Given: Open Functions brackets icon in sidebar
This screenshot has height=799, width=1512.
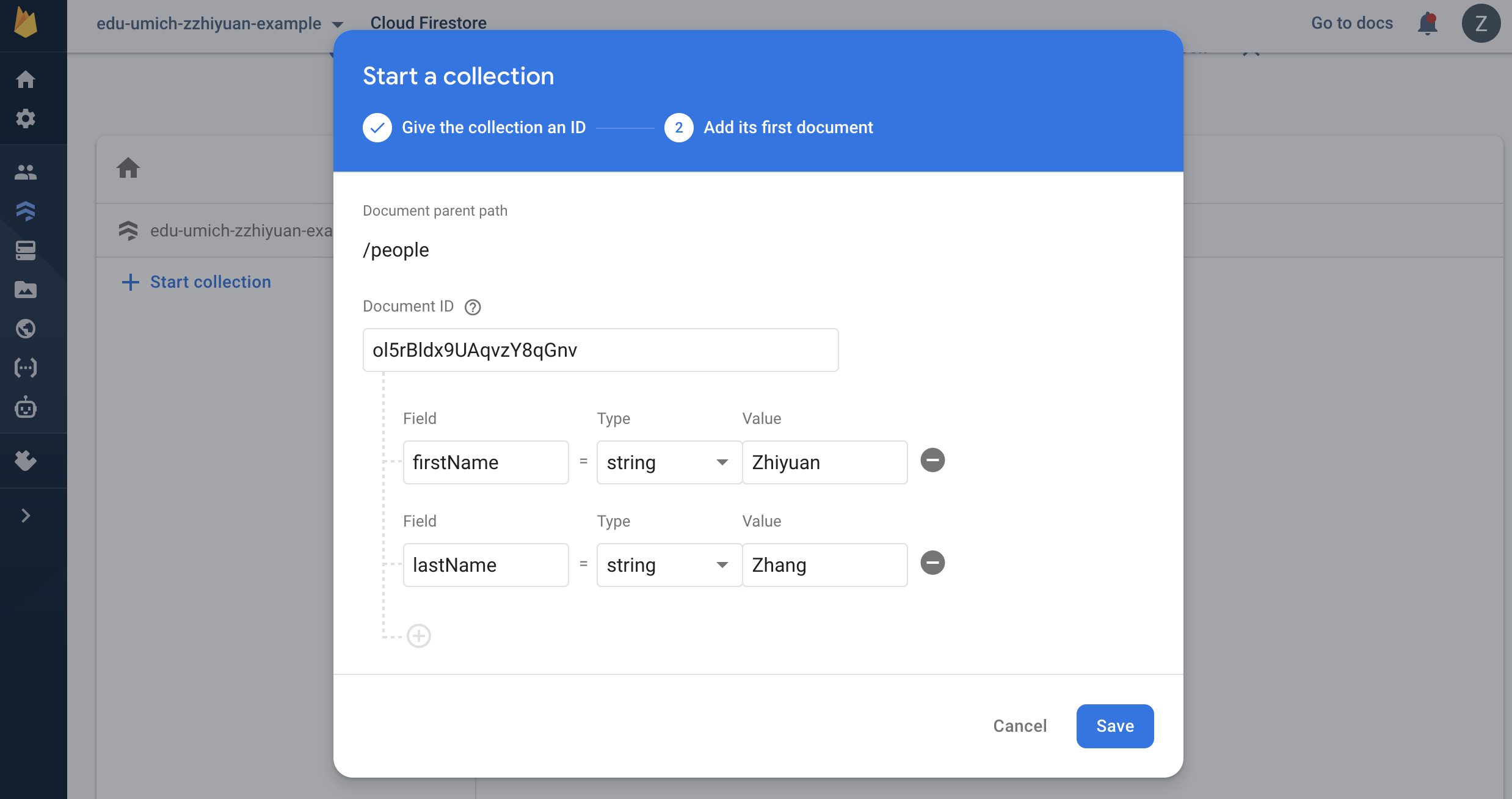Looking at the screenshot, I should [x=26, y=368].
